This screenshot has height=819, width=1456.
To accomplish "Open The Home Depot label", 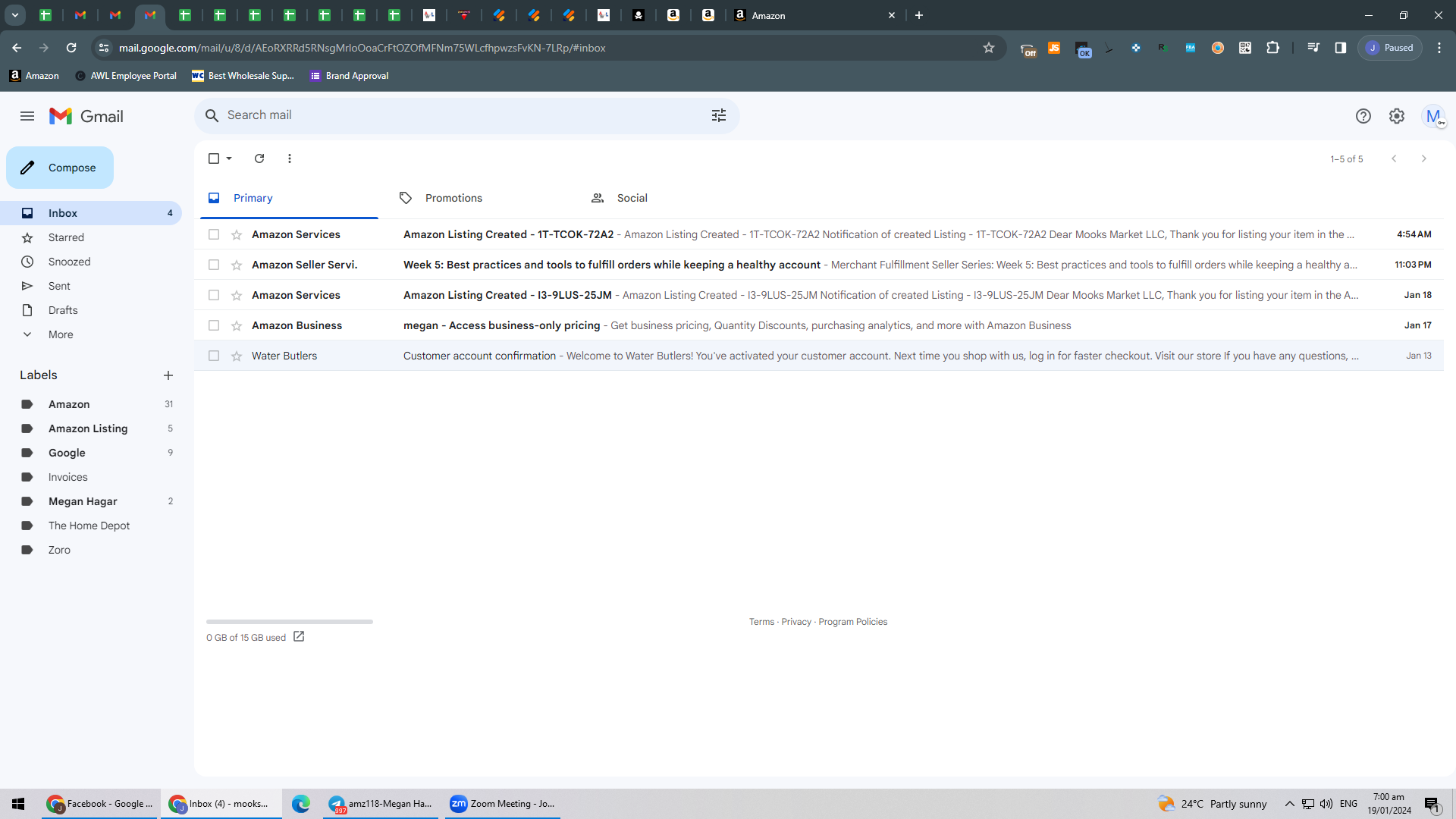I will pos(91,526).
